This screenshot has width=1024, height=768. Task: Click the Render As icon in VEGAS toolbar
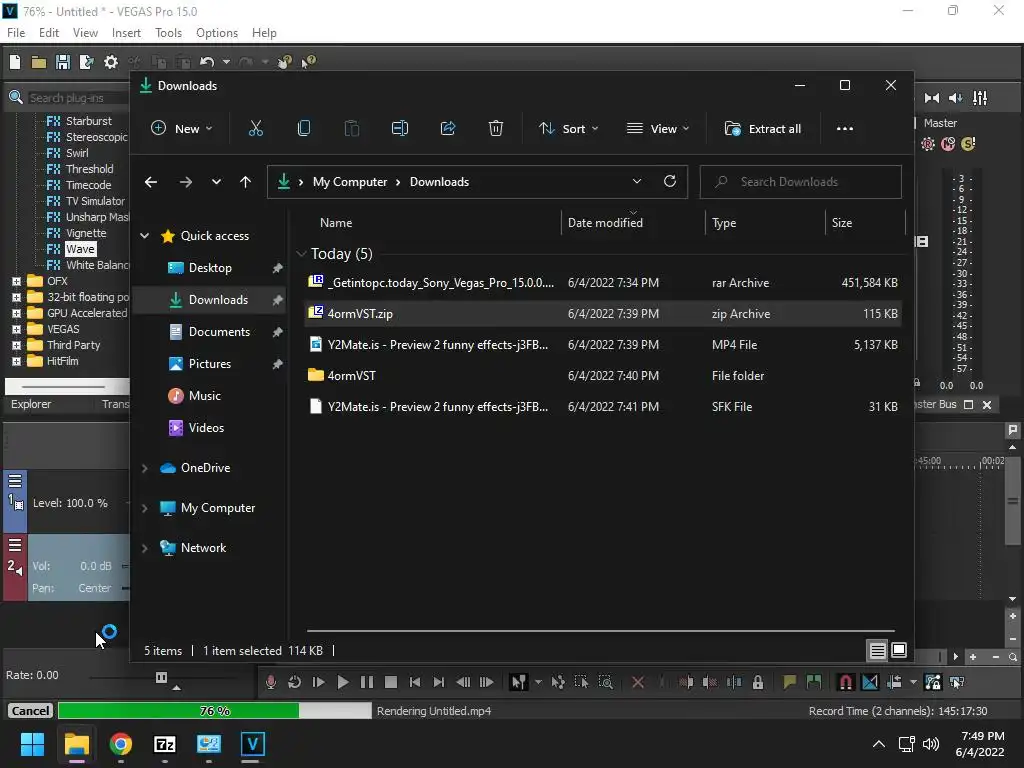click(x=86, y=62)
